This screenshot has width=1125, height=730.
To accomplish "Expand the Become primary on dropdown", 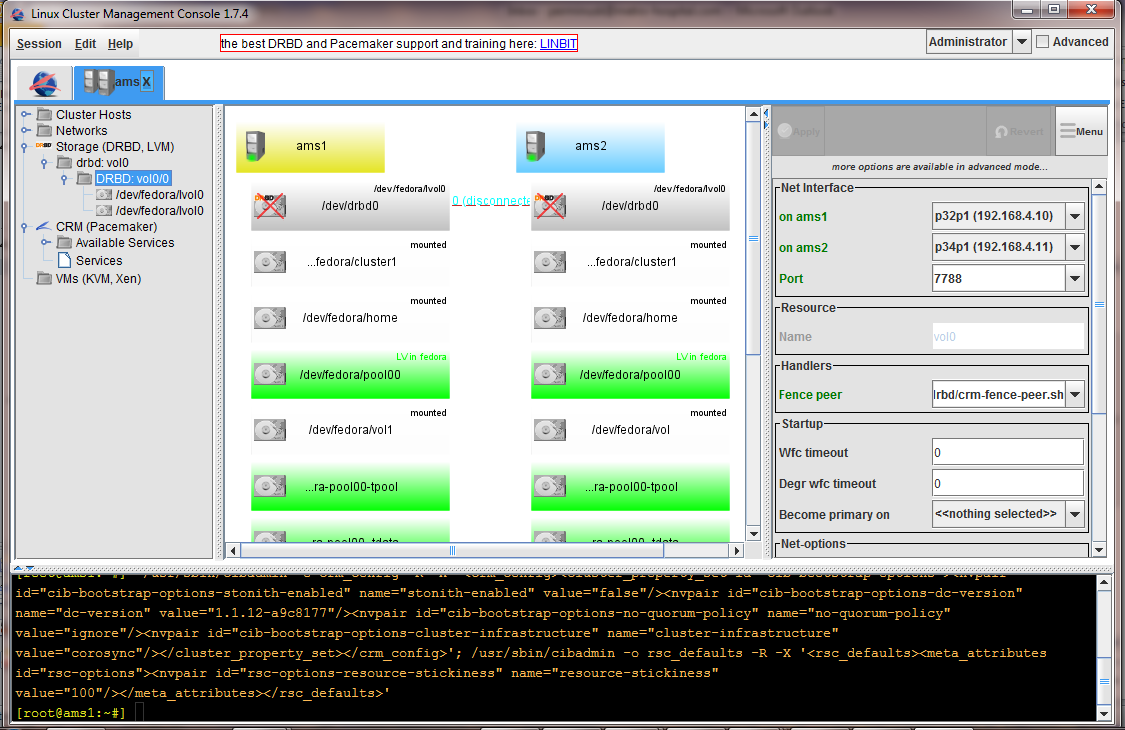I will pos(1075,514).
